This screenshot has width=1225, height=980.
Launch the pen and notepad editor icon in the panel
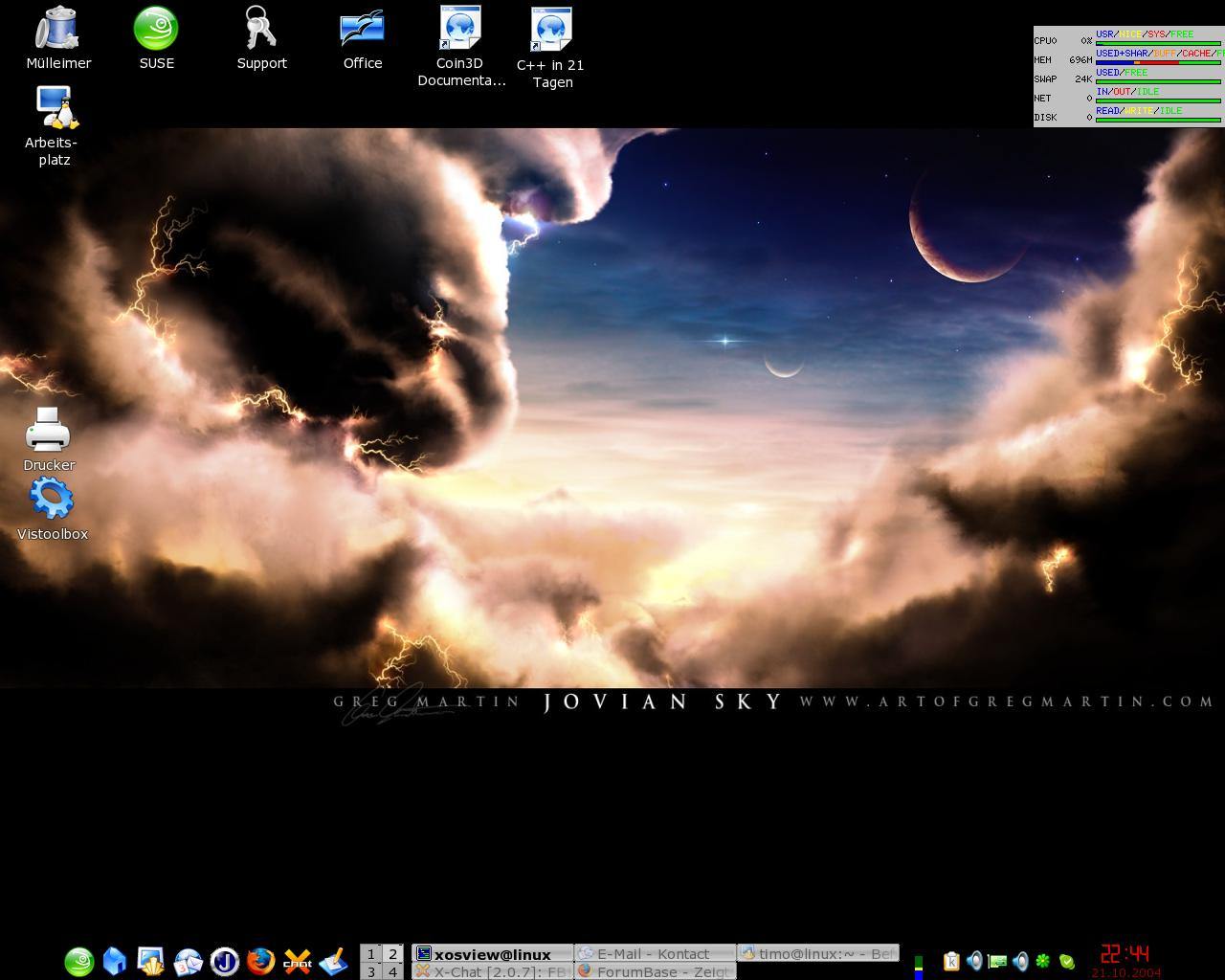coord(333,961)
